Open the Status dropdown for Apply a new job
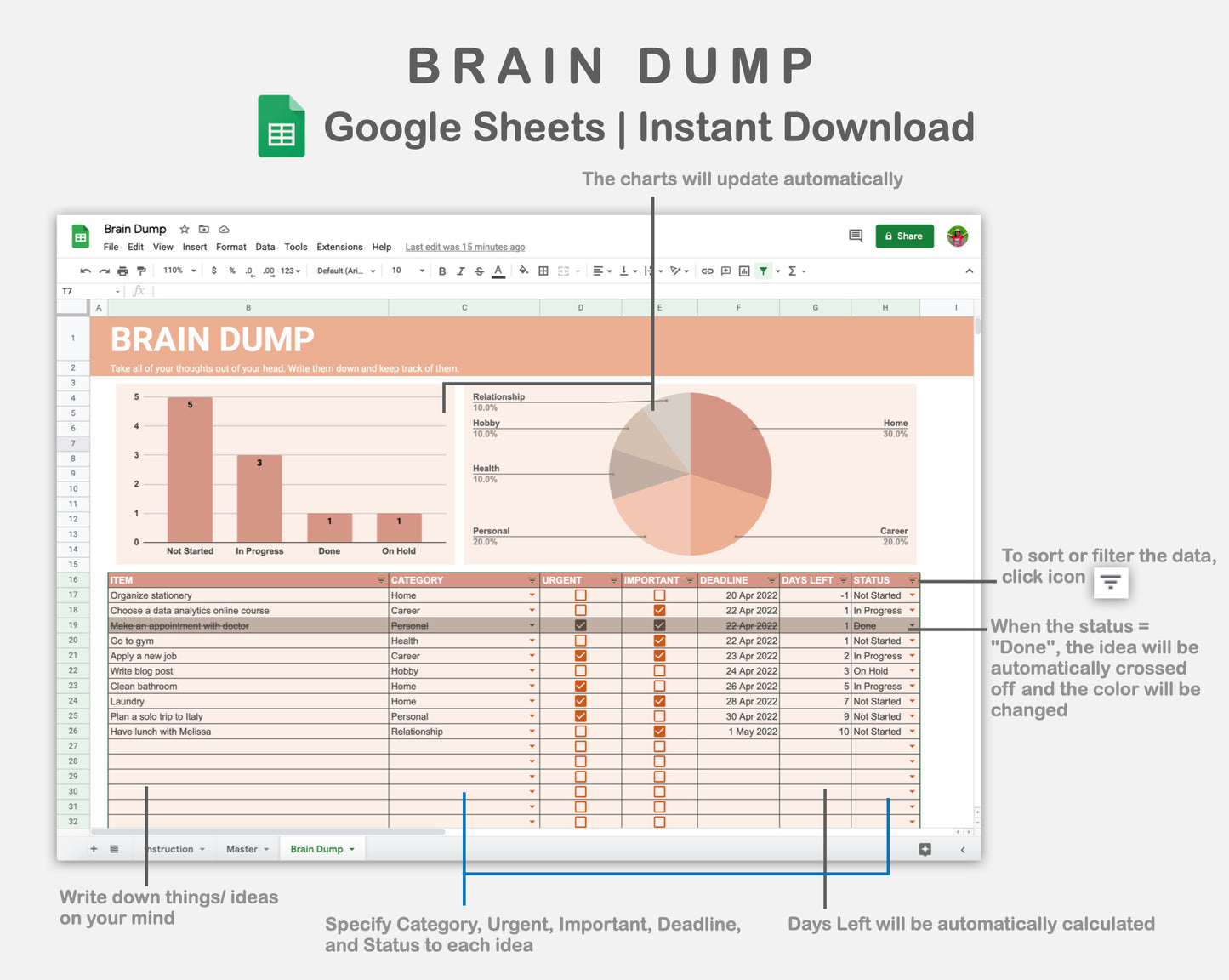 pyautogui.click(x=911, y=656)
